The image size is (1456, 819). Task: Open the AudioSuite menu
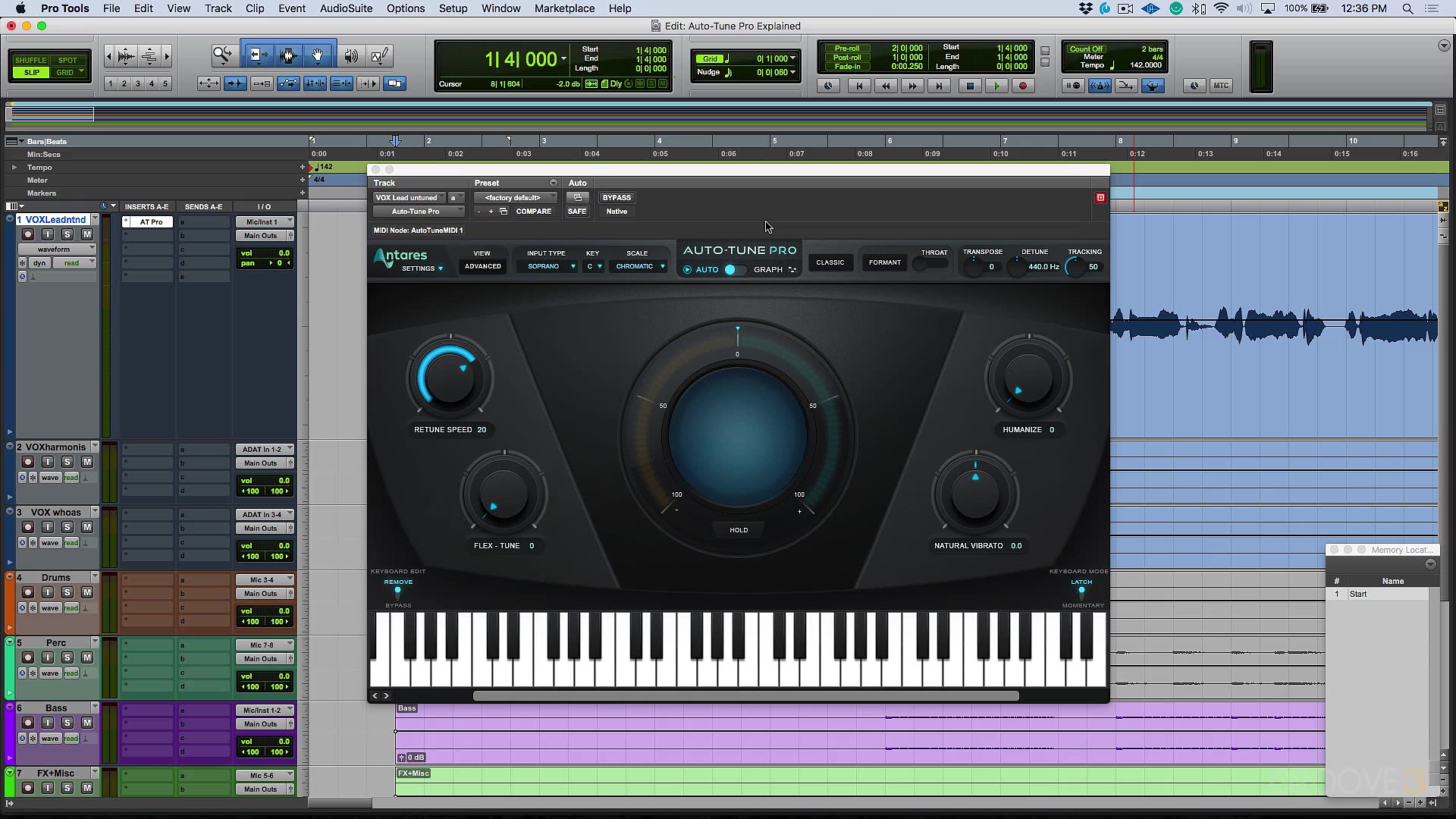[346, 8]
